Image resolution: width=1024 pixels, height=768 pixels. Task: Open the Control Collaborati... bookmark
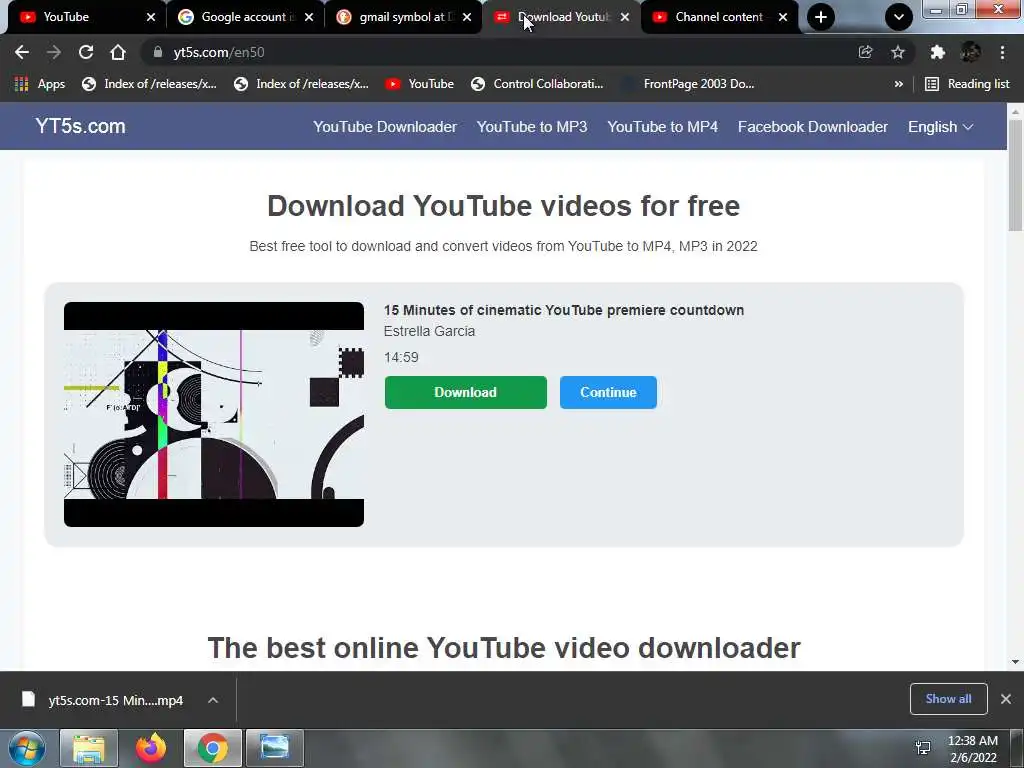click(537, 84)
